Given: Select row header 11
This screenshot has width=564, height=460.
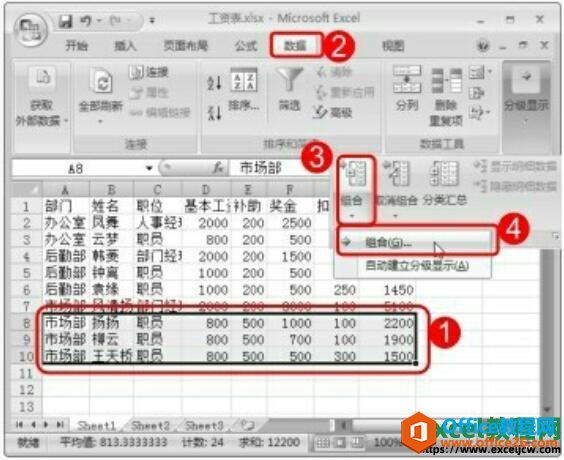Looking at the screenshot, I should (27, 373).
